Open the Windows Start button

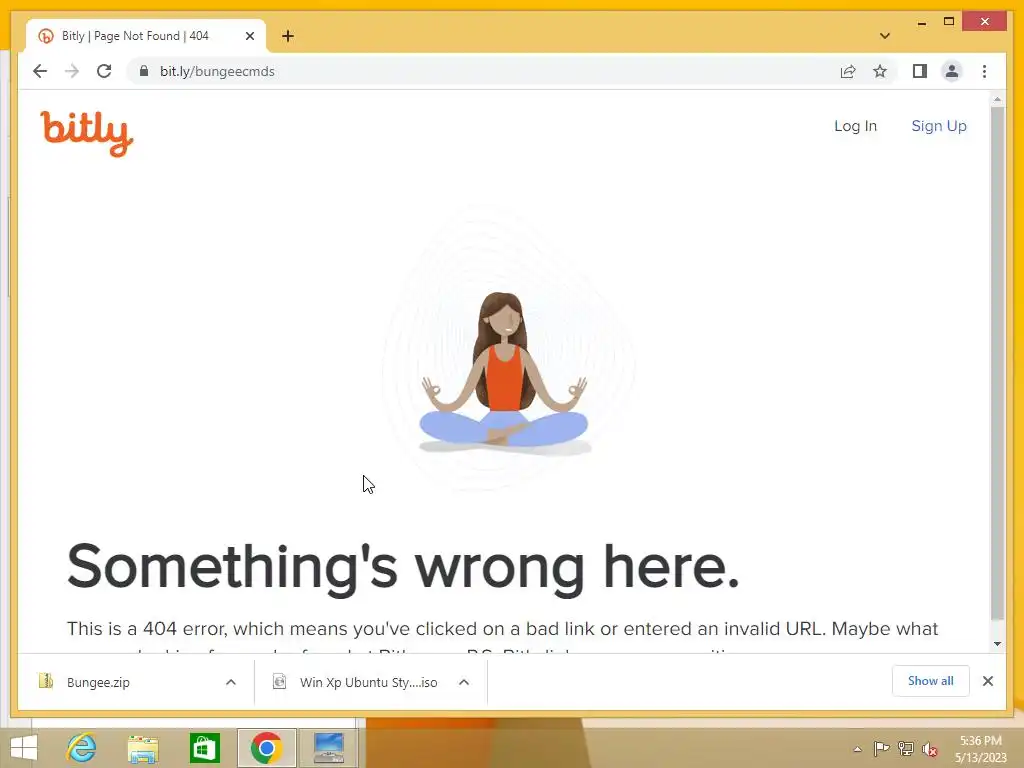click(24, 748)
